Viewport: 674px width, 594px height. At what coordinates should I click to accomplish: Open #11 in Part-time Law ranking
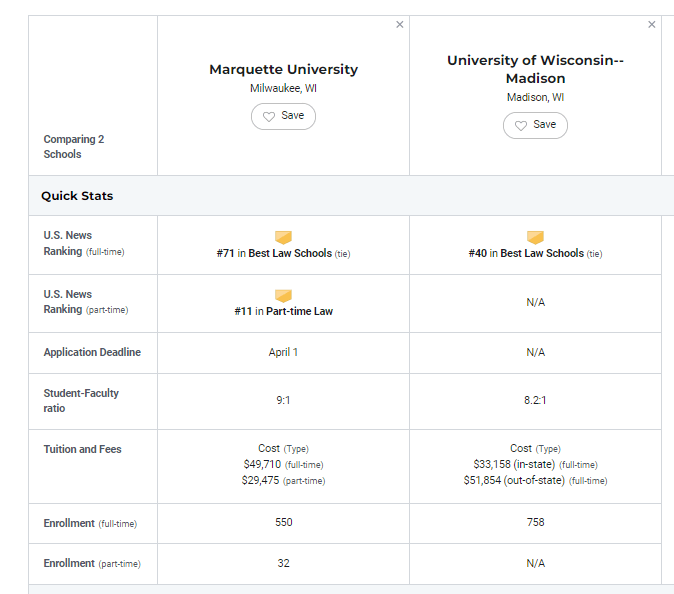pyautogui.click(x=283, y=311)
